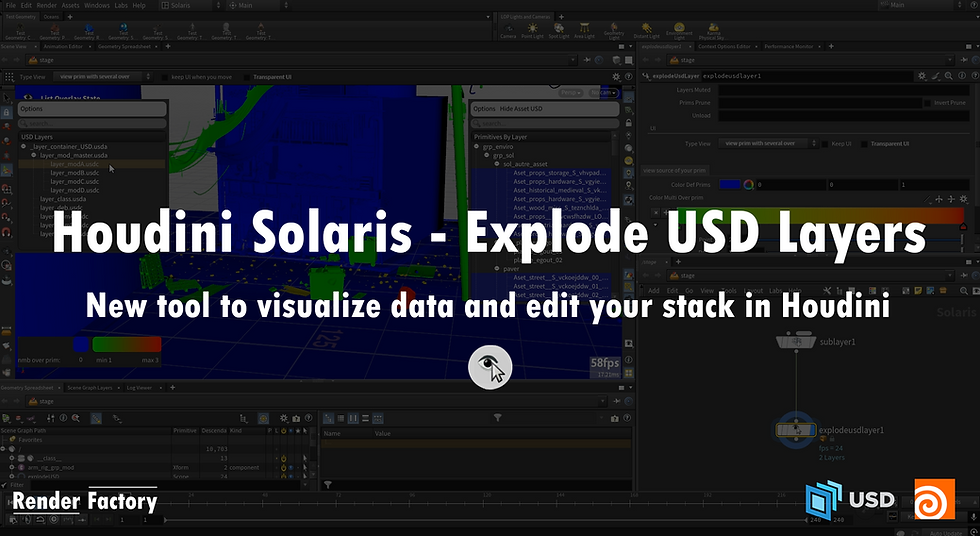980x536 pixels.
Task: Click tree view icon in scene graph details toolbar
Action: 328,418
